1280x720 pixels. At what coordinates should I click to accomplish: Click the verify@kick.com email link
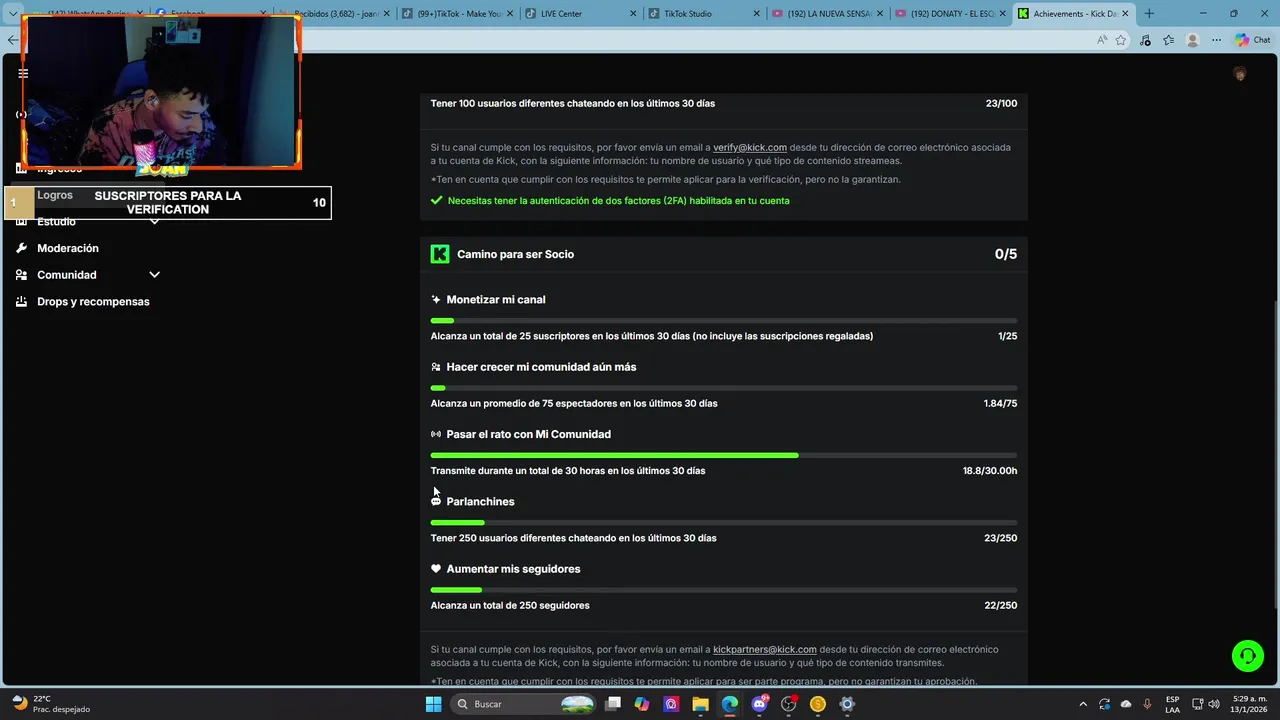click(750, 147)
